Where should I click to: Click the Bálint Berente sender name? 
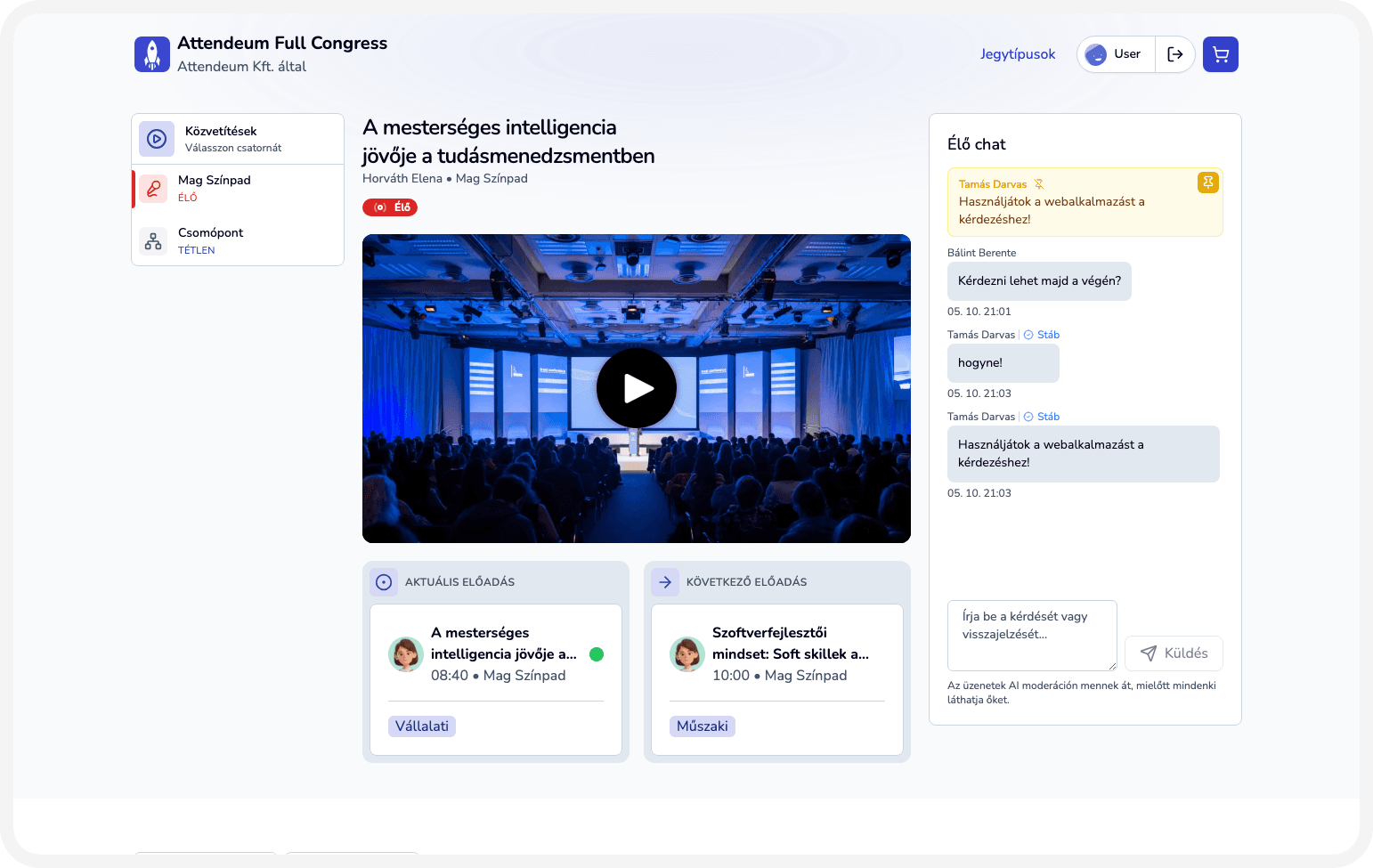981,253
